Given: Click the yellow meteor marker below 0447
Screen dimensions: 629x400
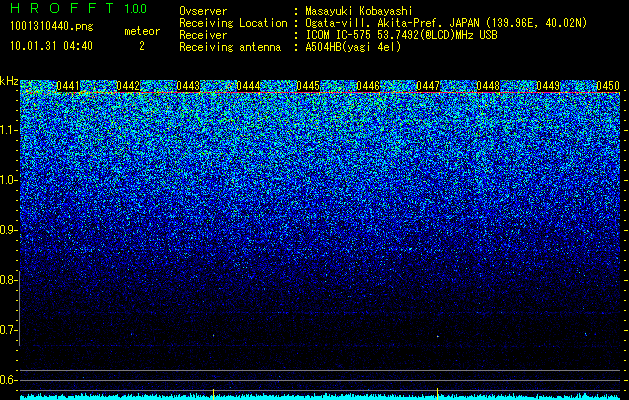Looking at the screenshot, I should tap(437, 394).
